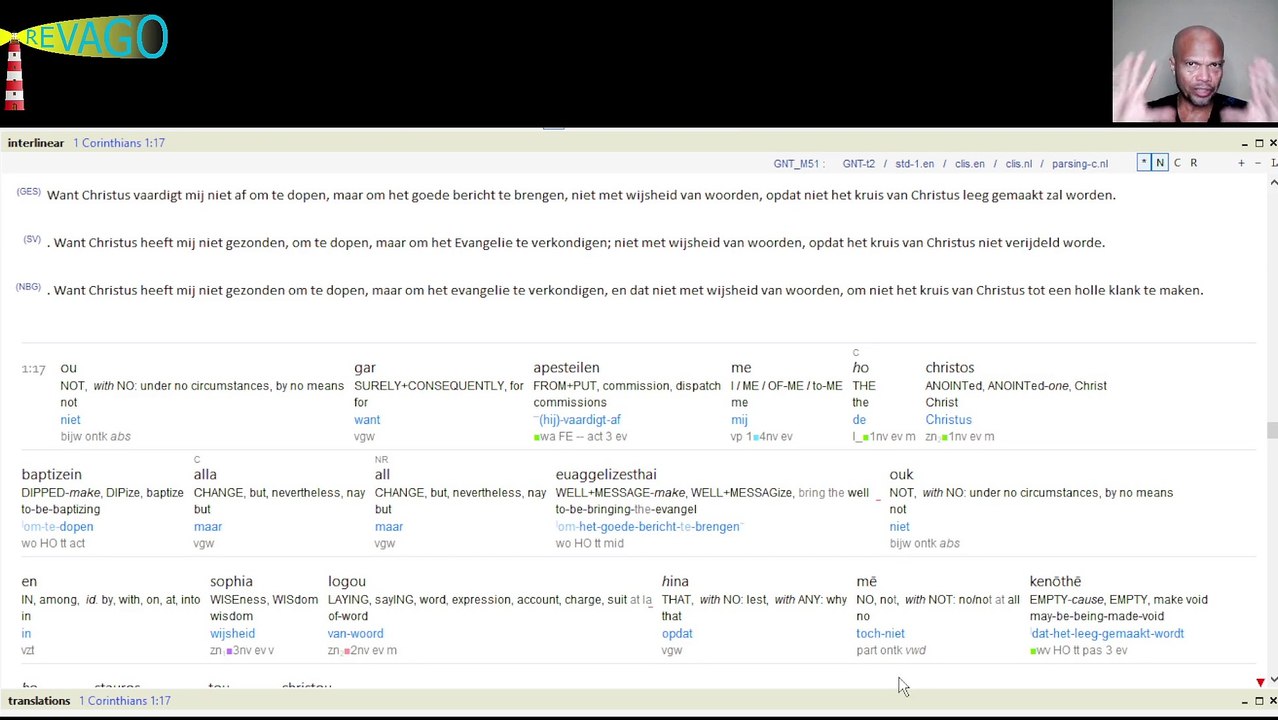Click the Dutch gloss 'wijsheid'

tap(232, 634)
